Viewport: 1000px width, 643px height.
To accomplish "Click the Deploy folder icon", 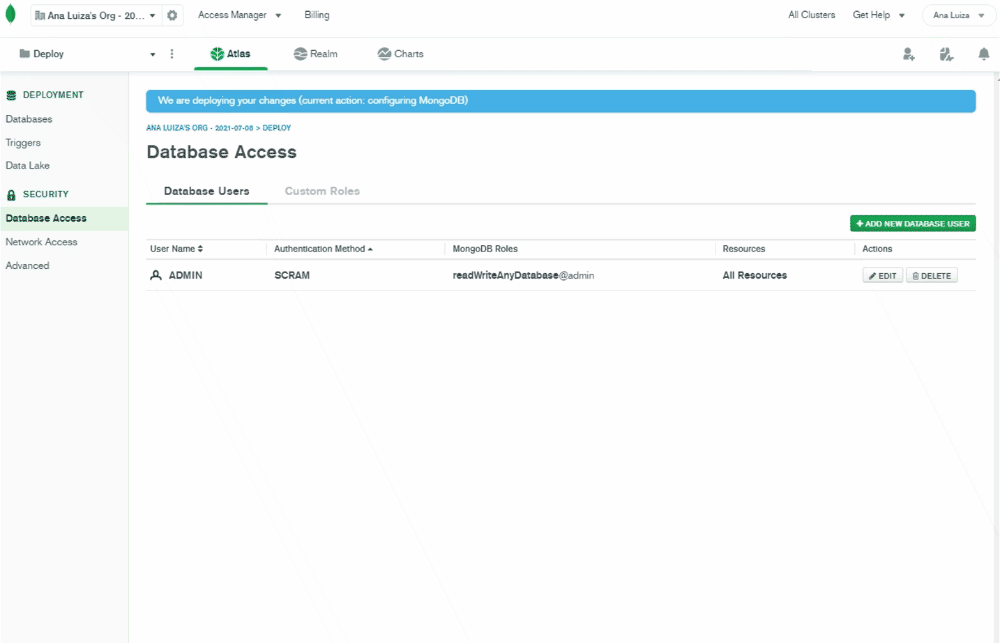I will [24, 54].
